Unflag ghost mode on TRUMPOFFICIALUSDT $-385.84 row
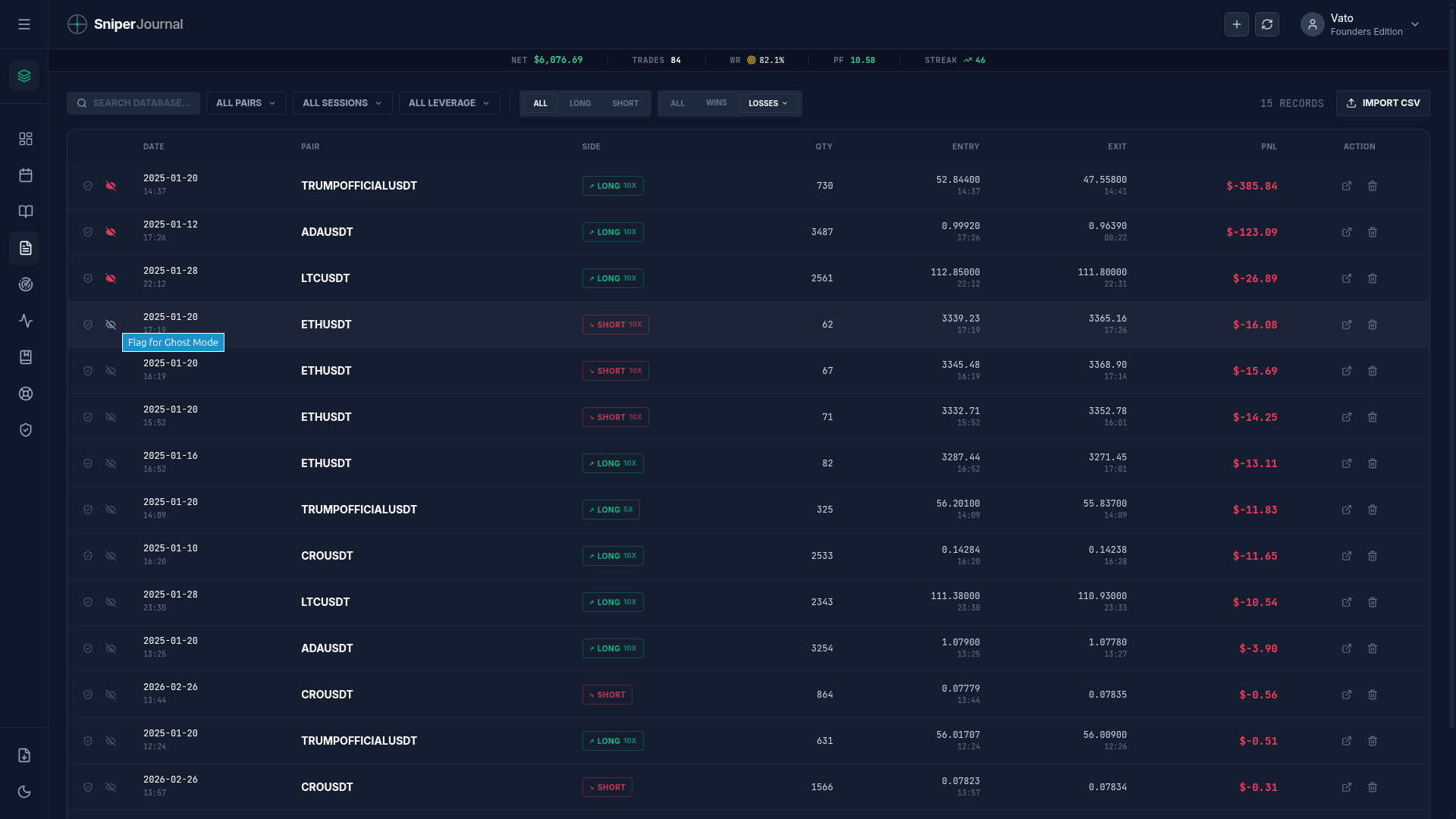The width and height of the screenshot is (1456, 819). pyautogui.click(x=111, y=186)
